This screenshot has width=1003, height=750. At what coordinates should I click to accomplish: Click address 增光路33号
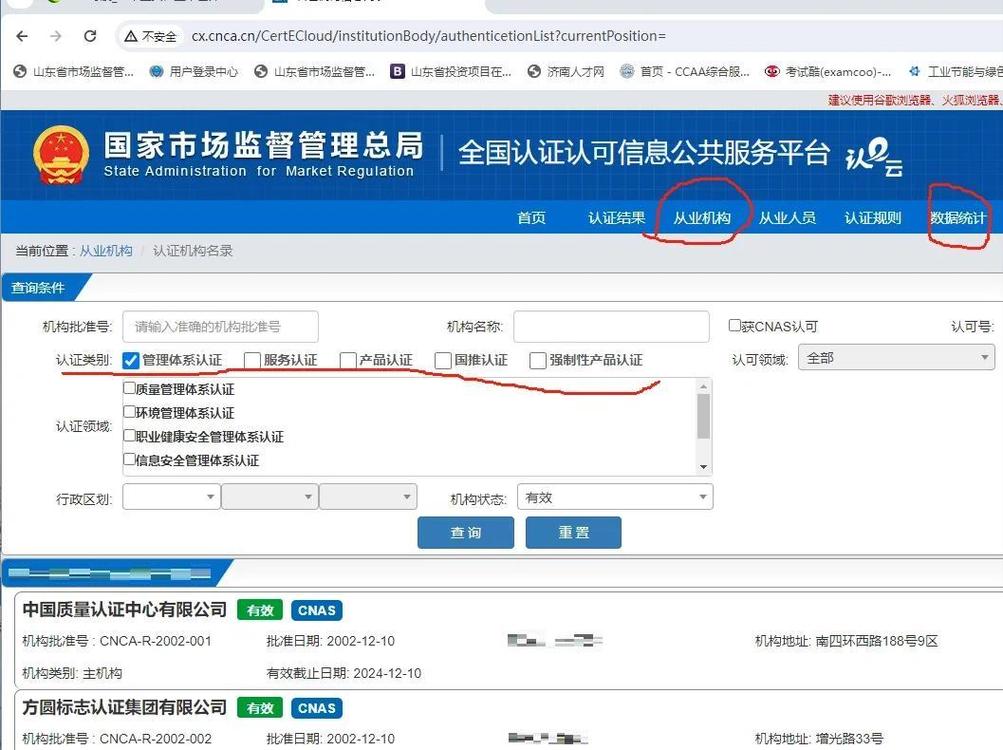coord(849,738)
